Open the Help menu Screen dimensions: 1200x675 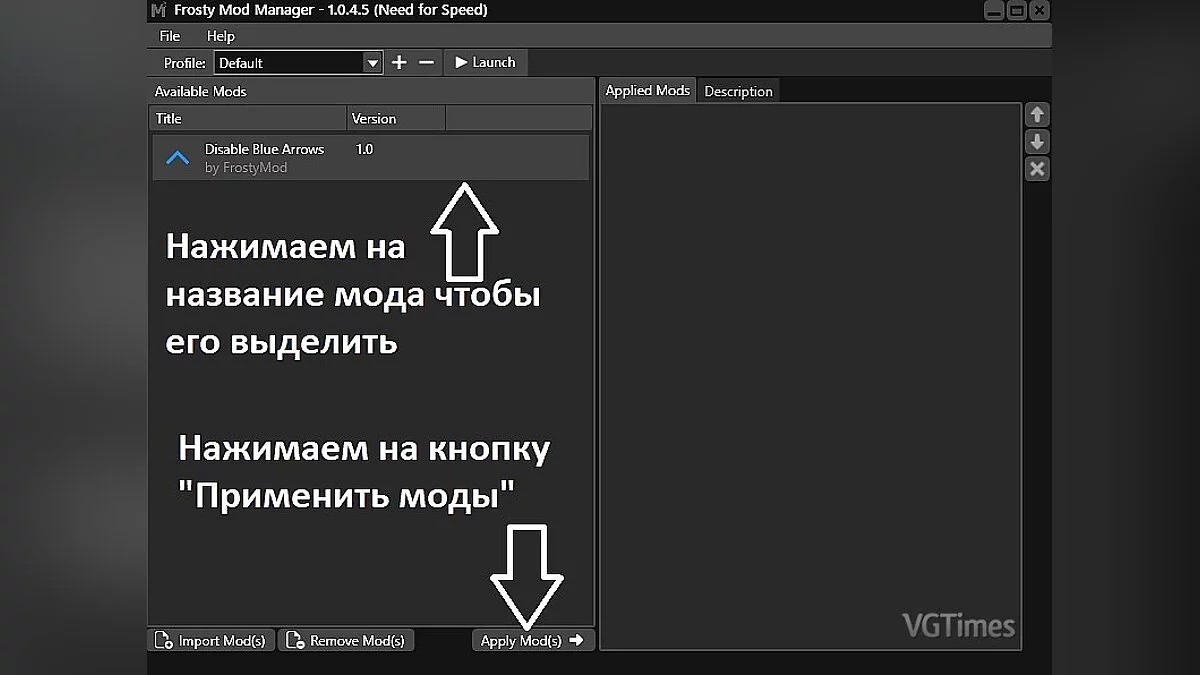pyautogui.click(x=221, y=36)
